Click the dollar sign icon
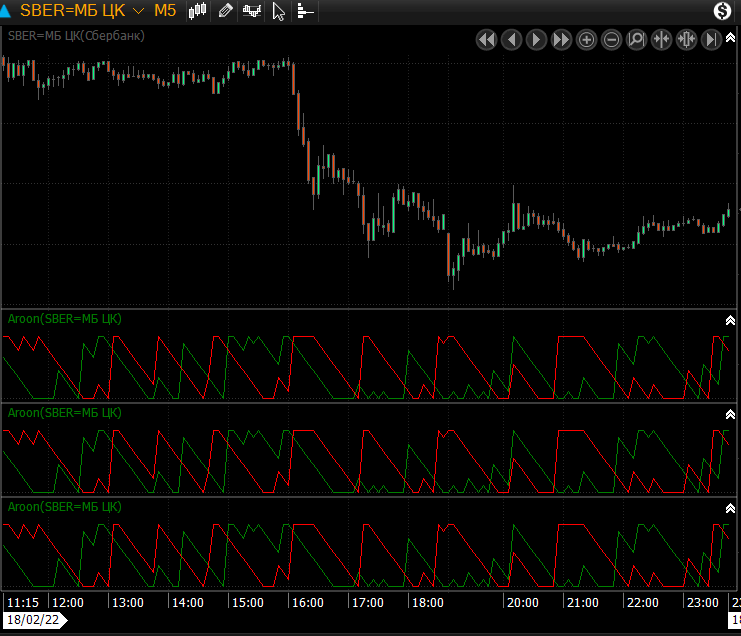741x636 pixels. pos(723,11)
